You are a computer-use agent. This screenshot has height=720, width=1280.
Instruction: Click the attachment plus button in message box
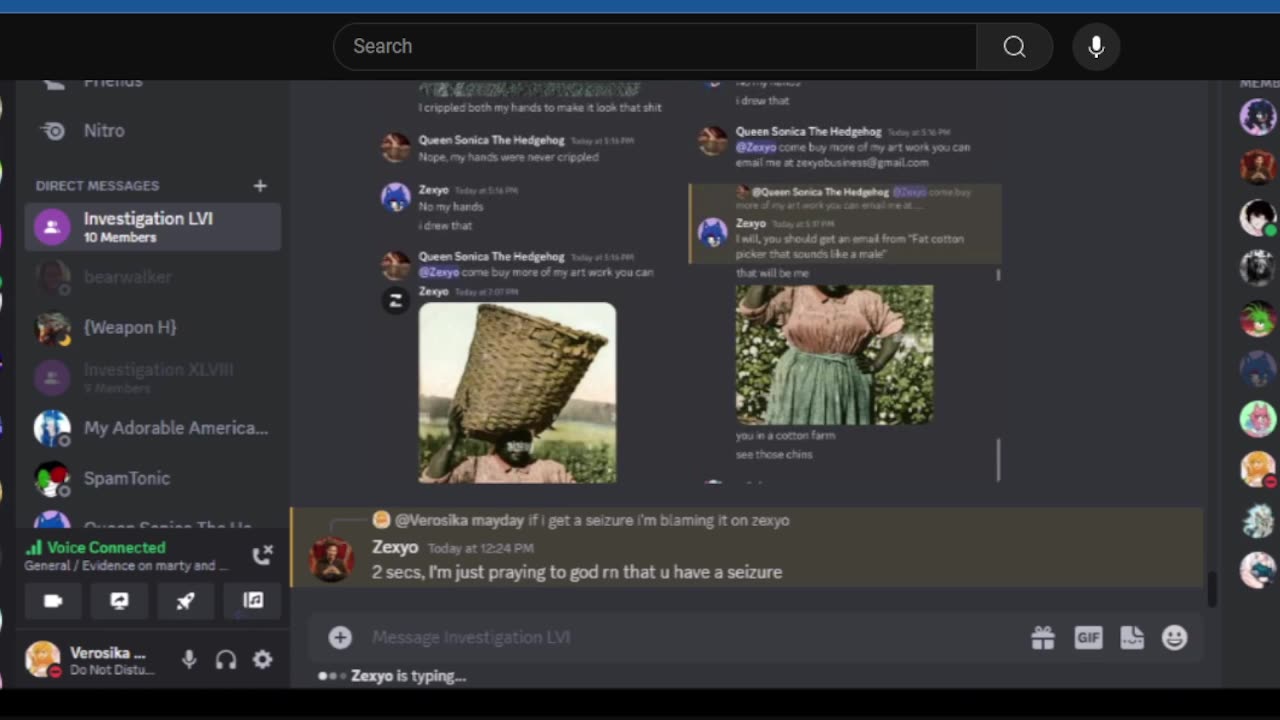point(340,637)
